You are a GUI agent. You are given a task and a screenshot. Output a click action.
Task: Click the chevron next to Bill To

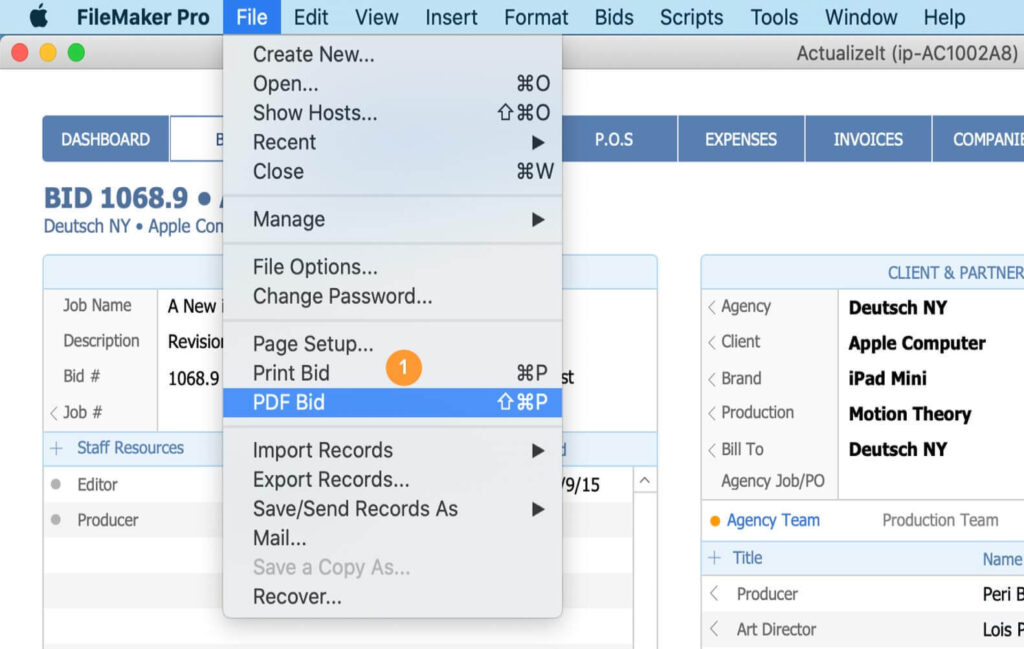pyautogui.click(x=712, y=450)
